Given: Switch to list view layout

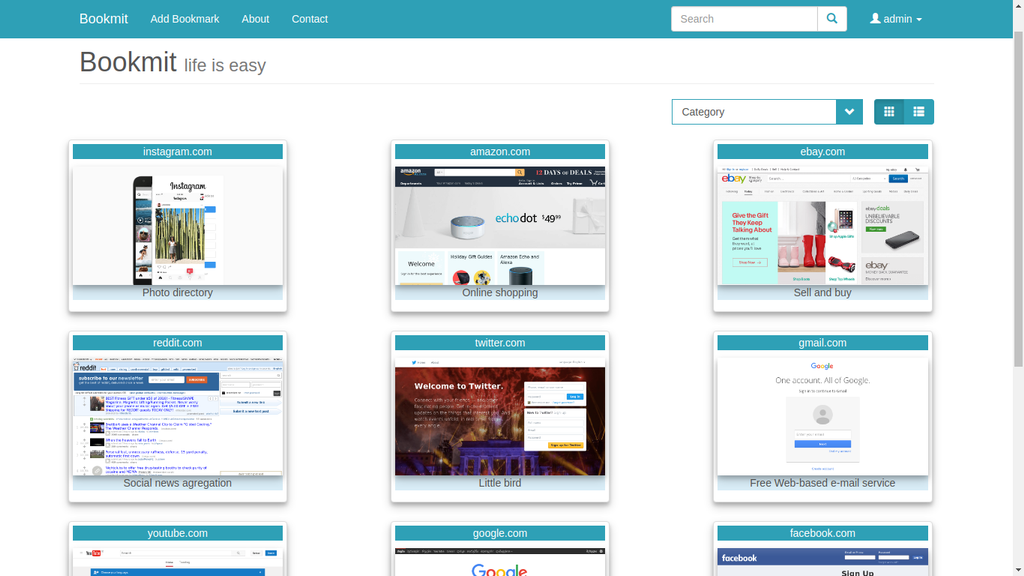Looking at the screenshot, I should pos(919,112).
